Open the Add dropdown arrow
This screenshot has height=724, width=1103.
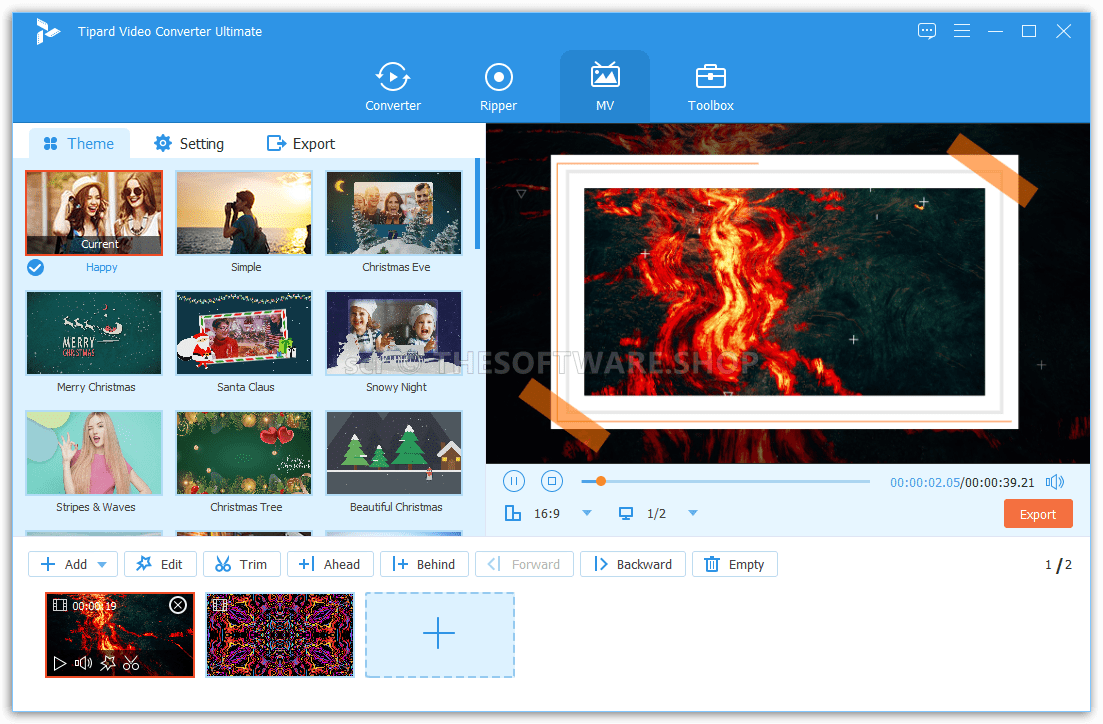pos(103,565)
